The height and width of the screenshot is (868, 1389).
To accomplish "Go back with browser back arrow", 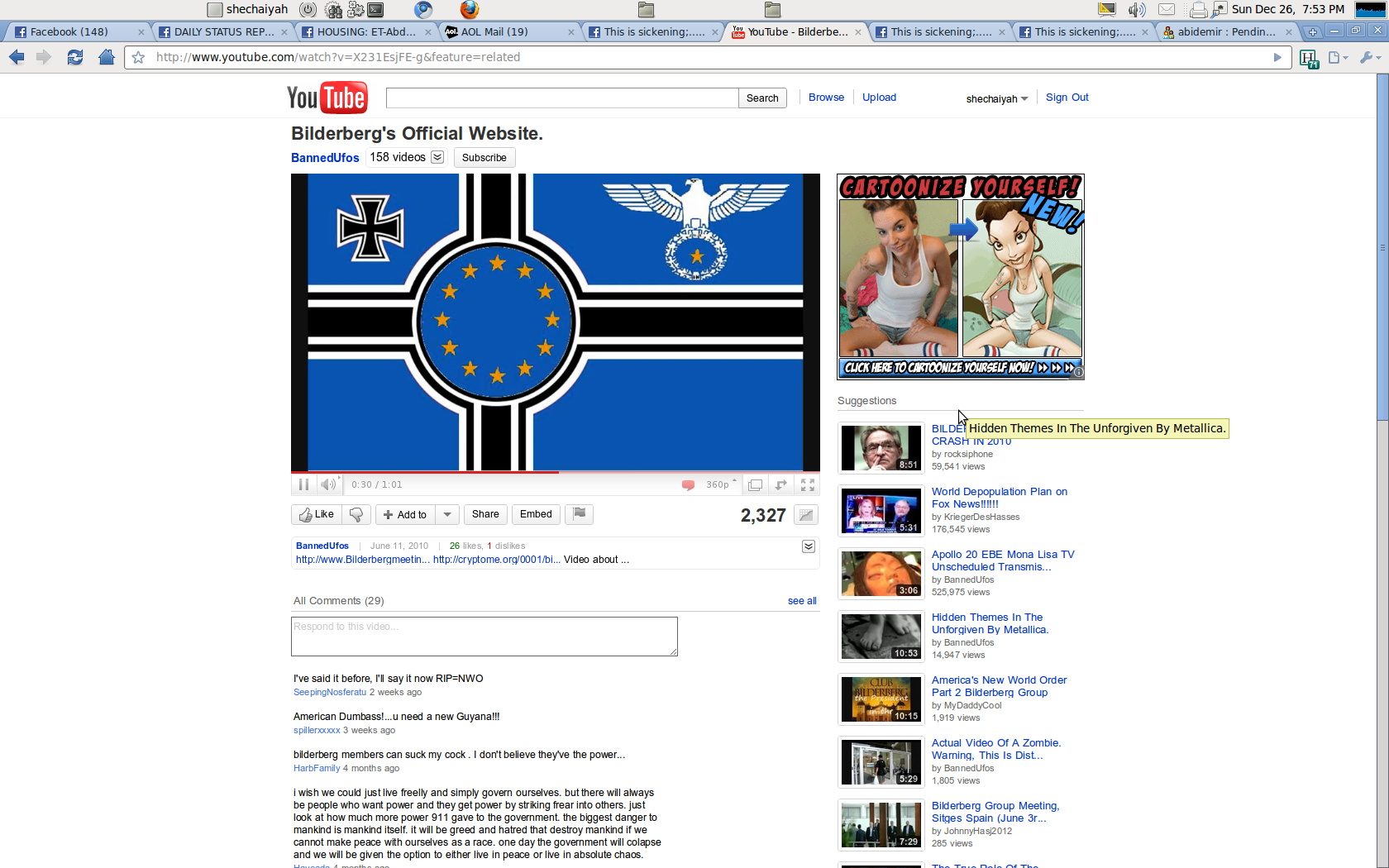I will click(x=17, y=57).
